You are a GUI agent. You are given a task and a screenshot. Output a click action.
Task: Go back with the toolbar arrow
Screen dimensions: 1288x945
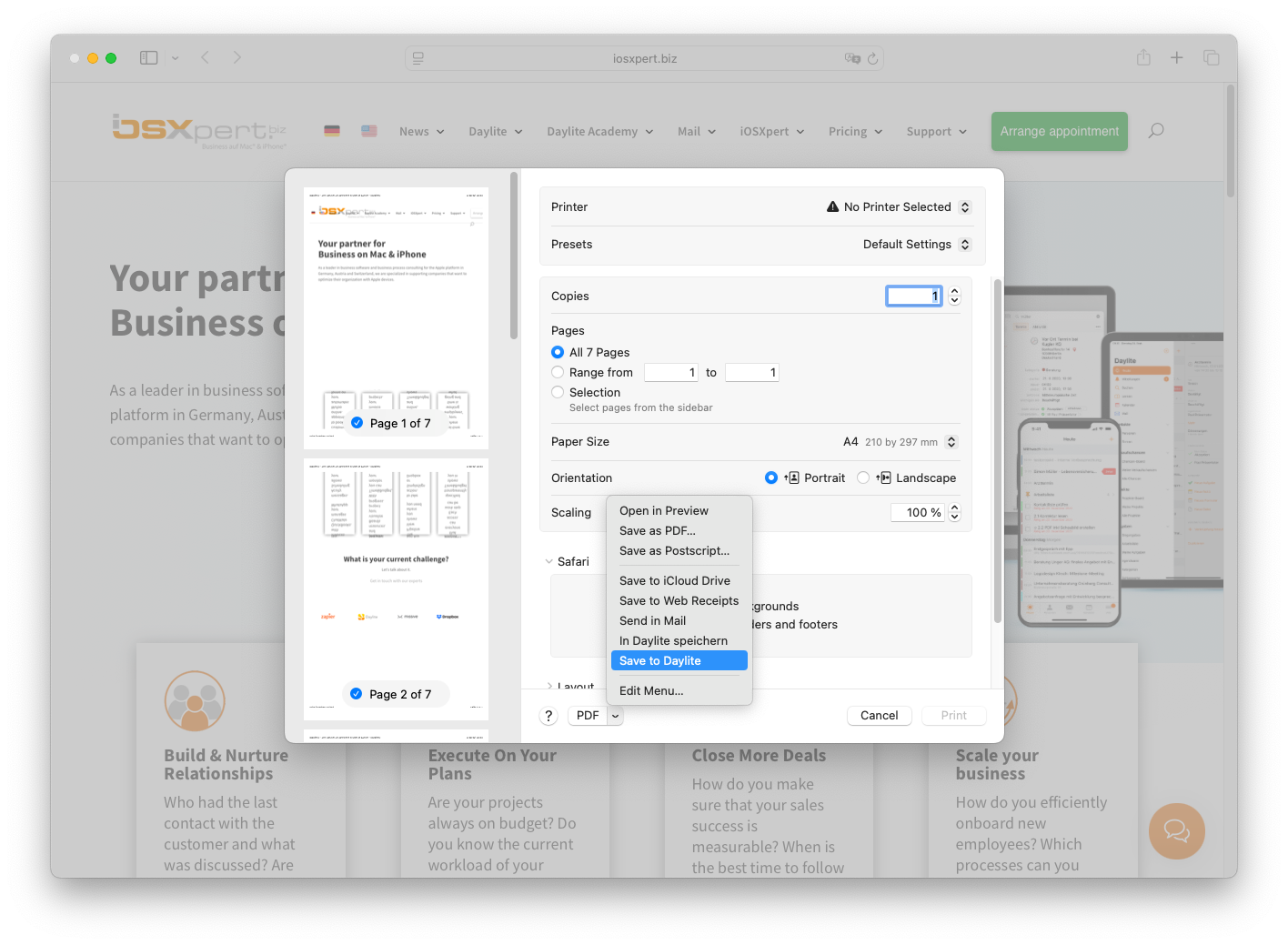pos(206,57)
